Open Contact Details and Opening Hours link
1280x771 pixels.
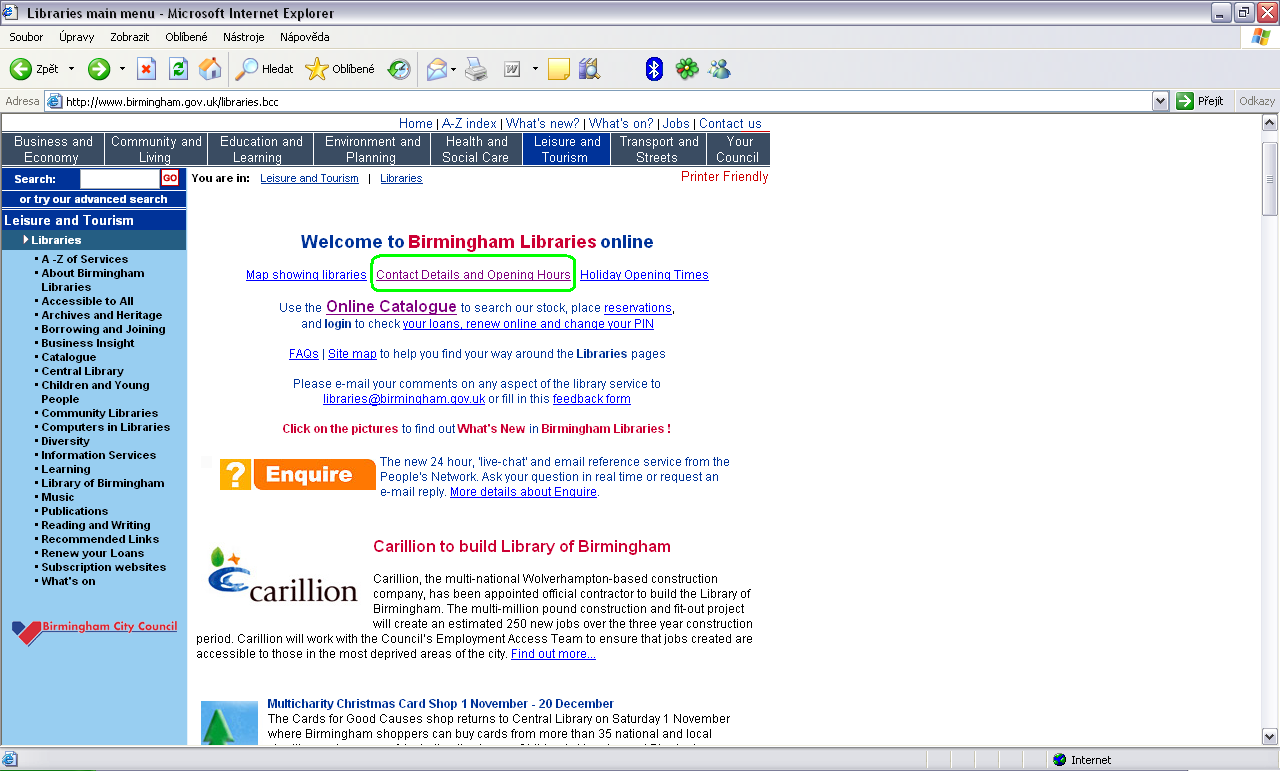pos(473,275)
